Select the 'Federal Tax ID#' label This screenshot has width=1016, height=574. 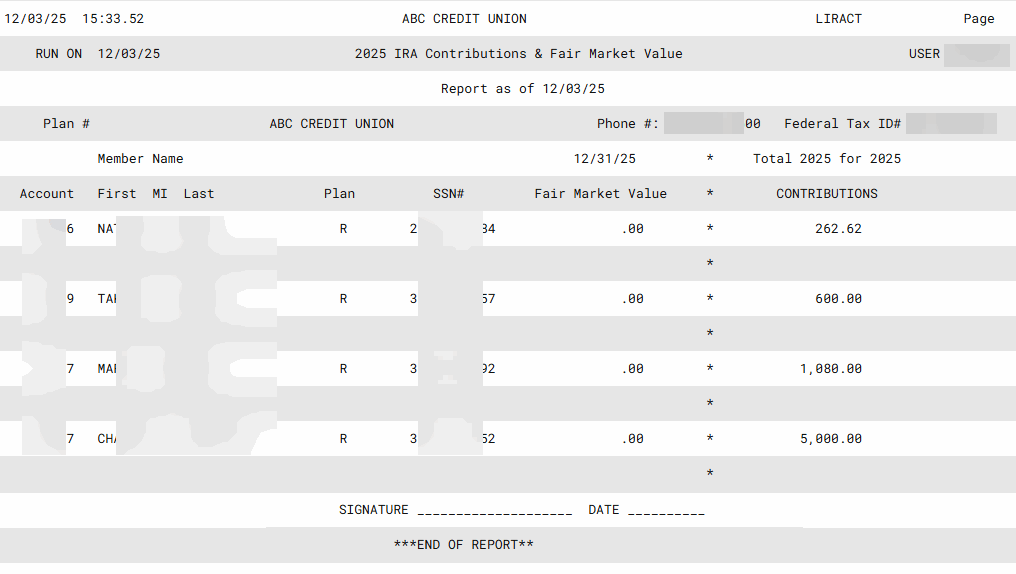842,124
